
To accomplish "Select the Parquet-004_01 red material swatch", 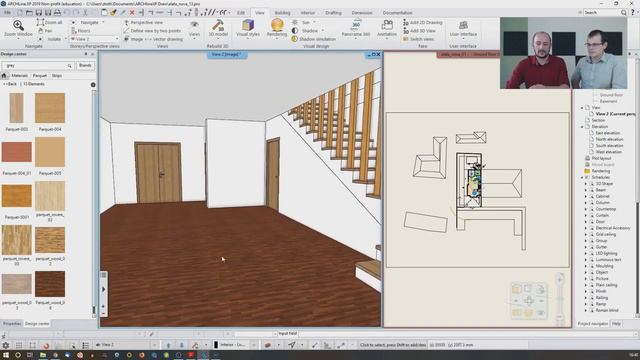I will 17,152.
